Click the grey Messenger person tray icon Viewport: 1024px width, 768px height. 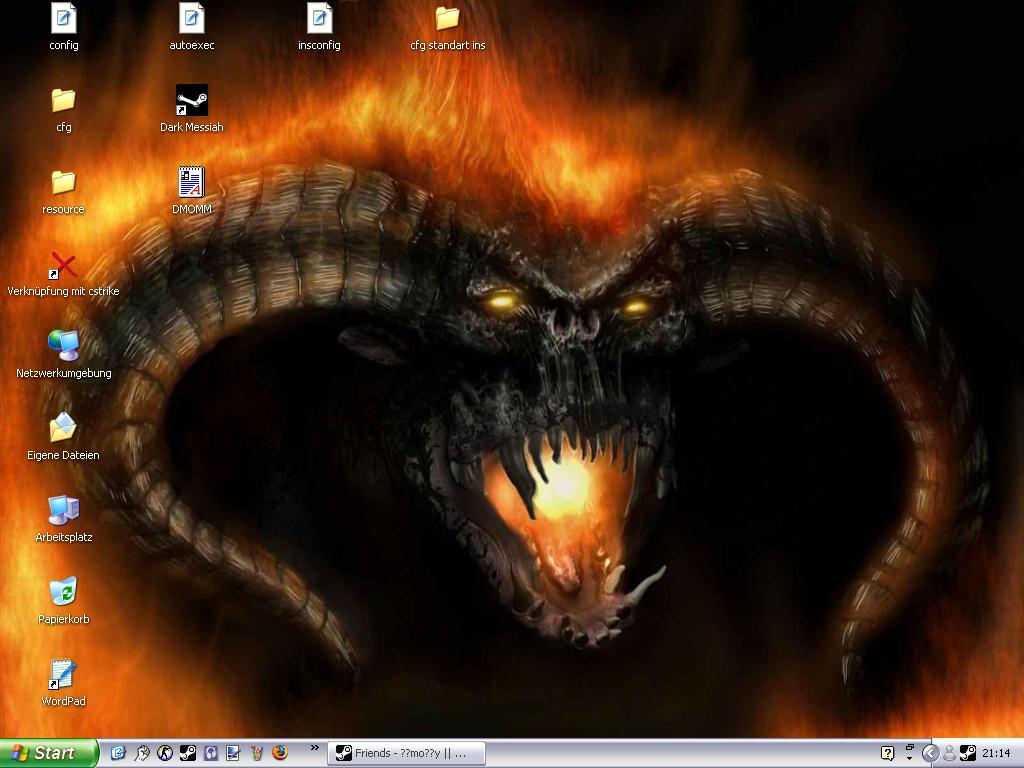950,754
